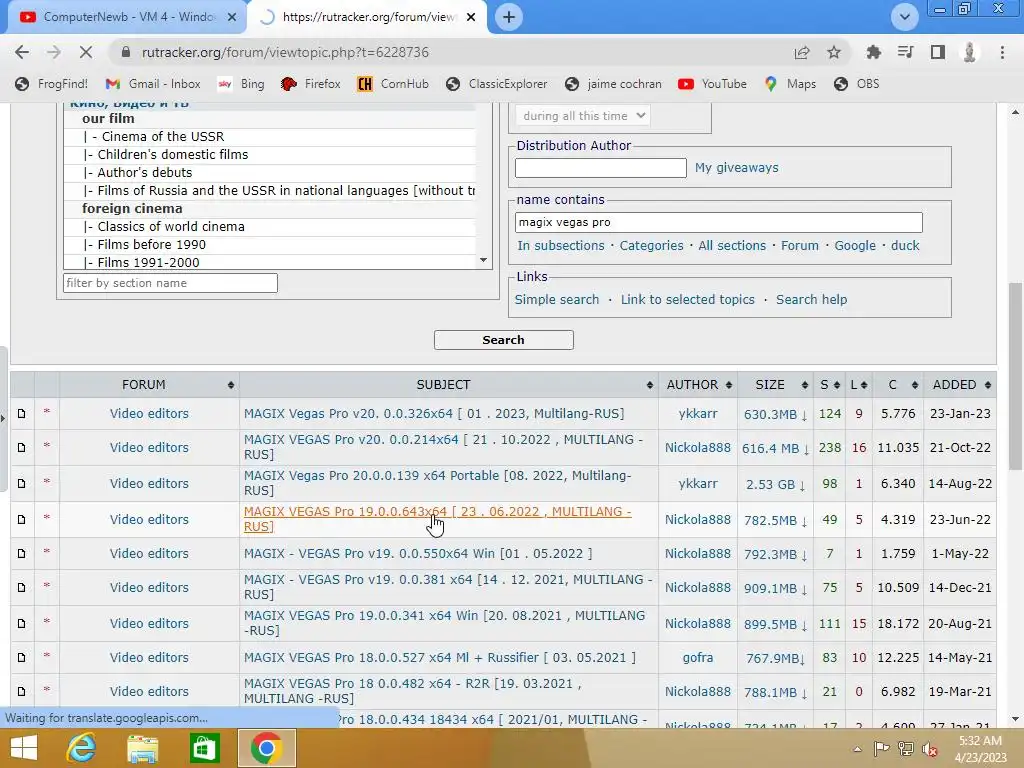The width and height of the screenshot is (1024, 768).
Task: Open the 'during all this time' dropdown
Action: coord(583,116)
